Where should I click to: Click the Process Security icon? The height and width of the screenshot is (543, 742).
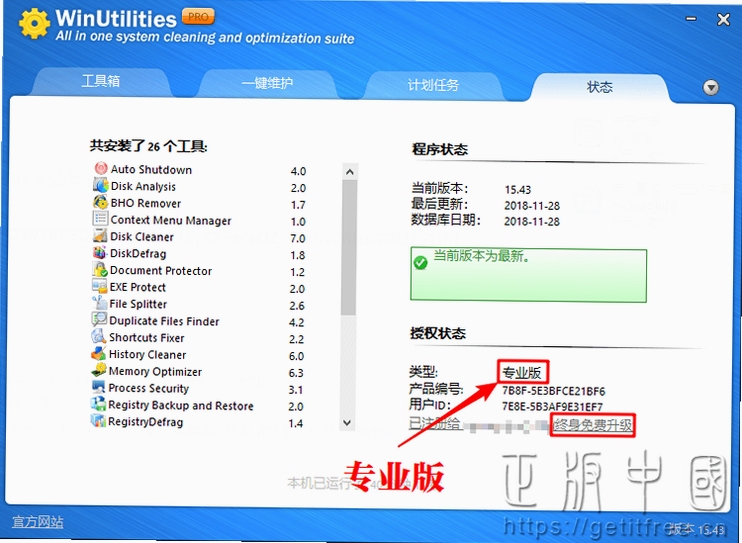point(98,387)
